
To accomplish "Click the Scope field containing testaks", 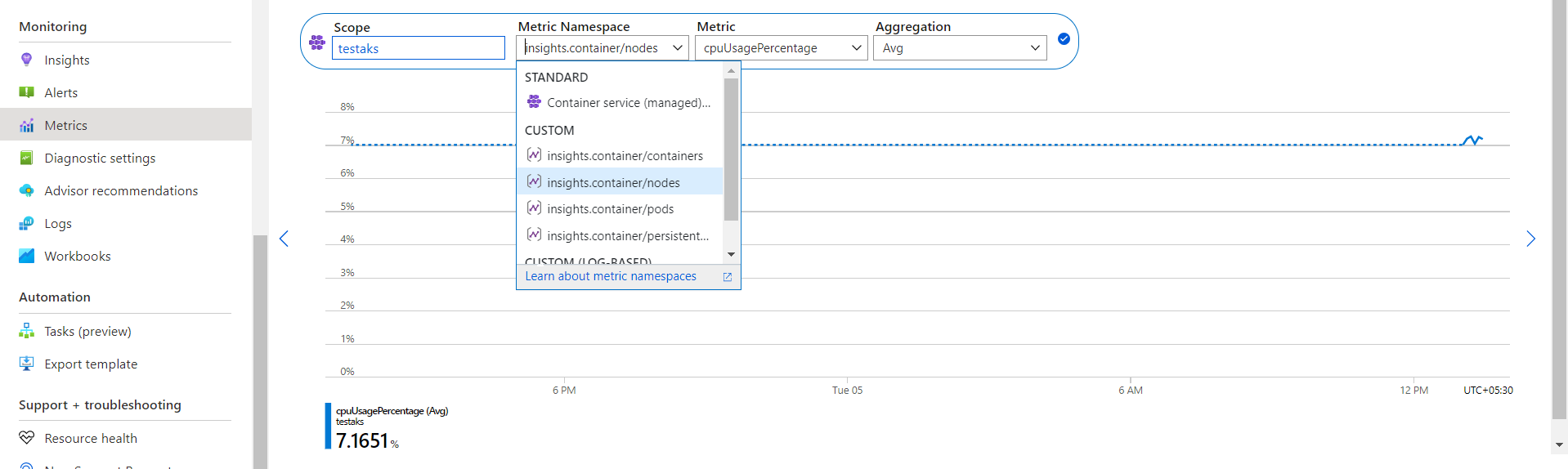I will pyautogui.click(x=418, y=48).
